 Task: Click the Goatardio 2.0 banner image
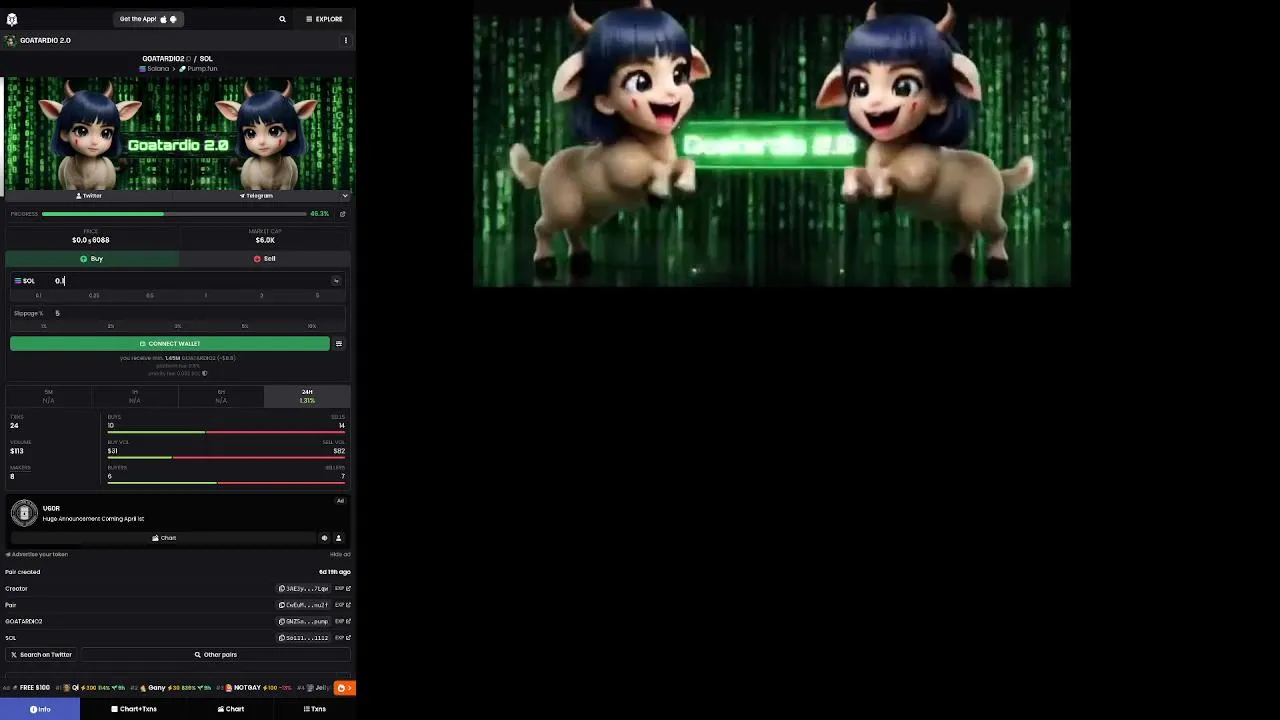point(178,133)
